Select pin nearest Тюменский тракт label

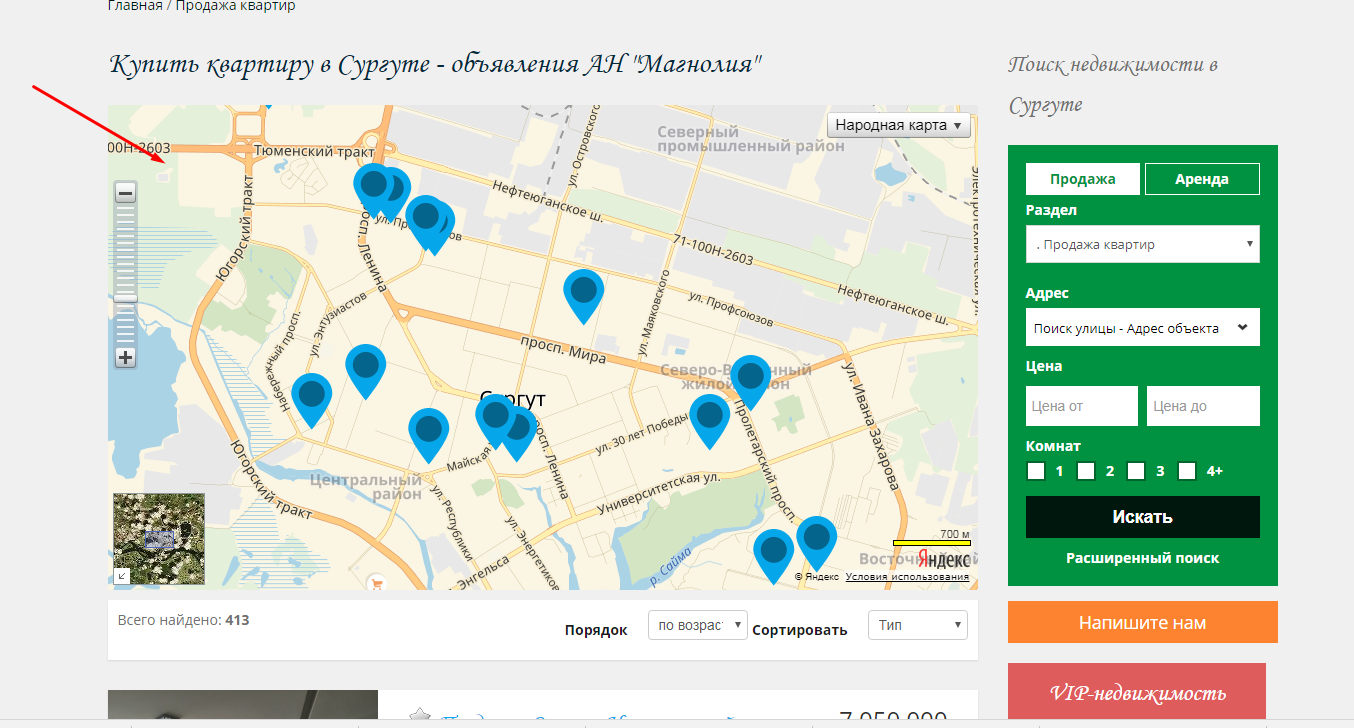373,190
